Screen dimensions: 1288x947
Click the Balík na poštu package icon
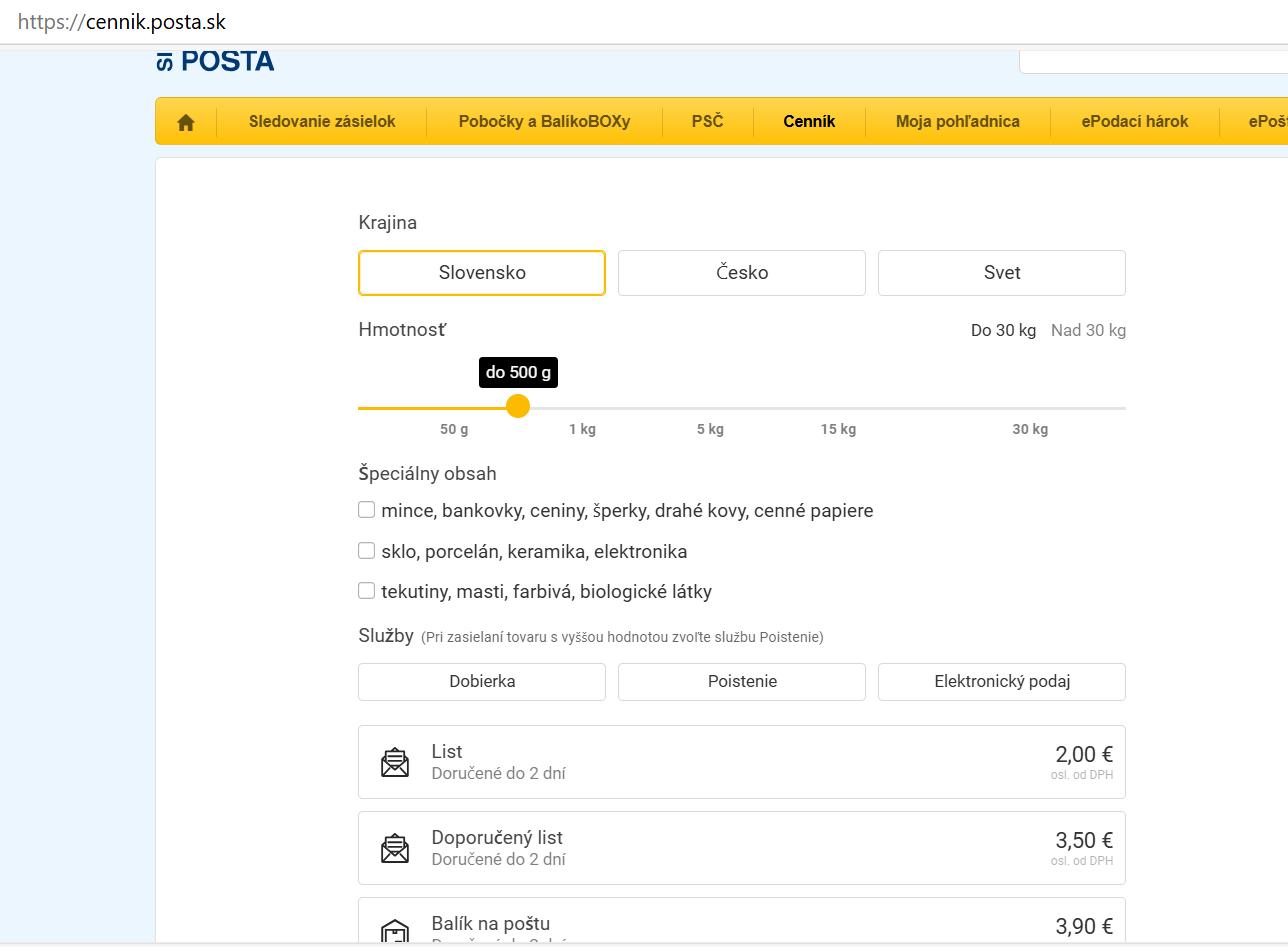coord(395,931)
